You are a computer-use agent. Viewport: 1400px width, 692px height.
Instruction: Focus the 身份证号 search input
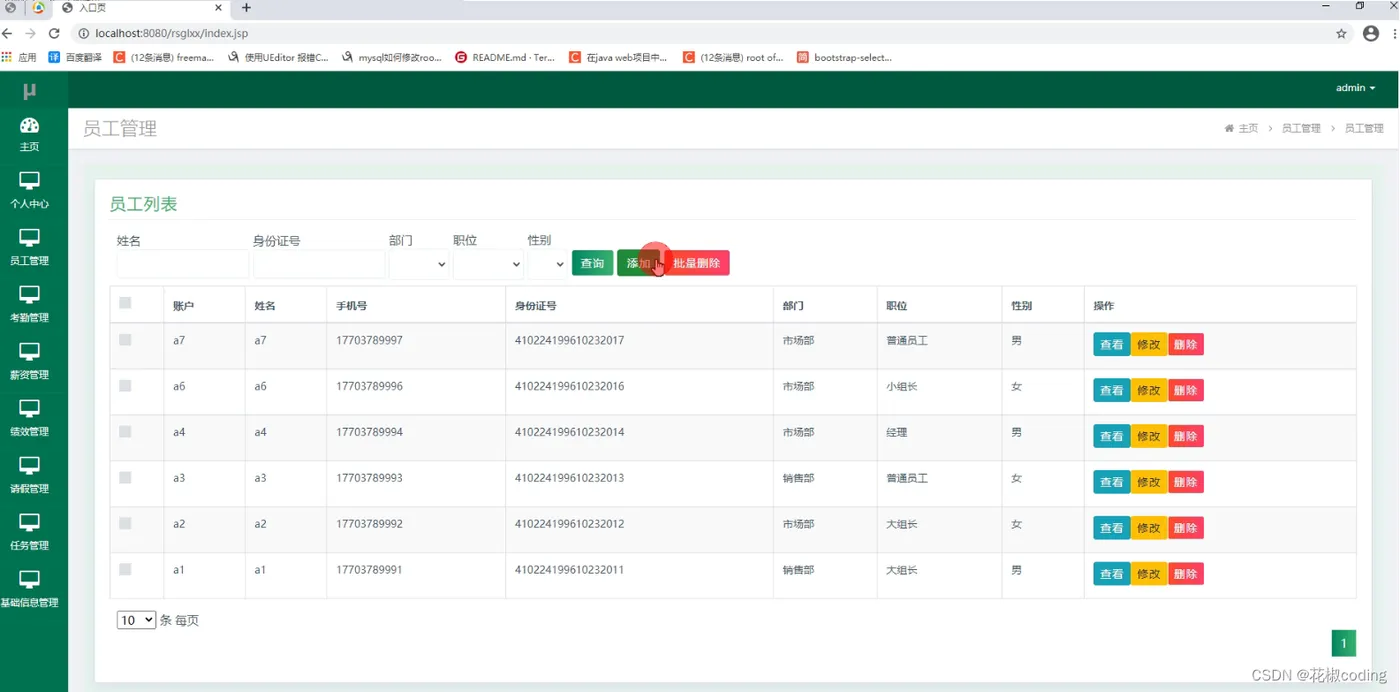[x=319, y=264]
